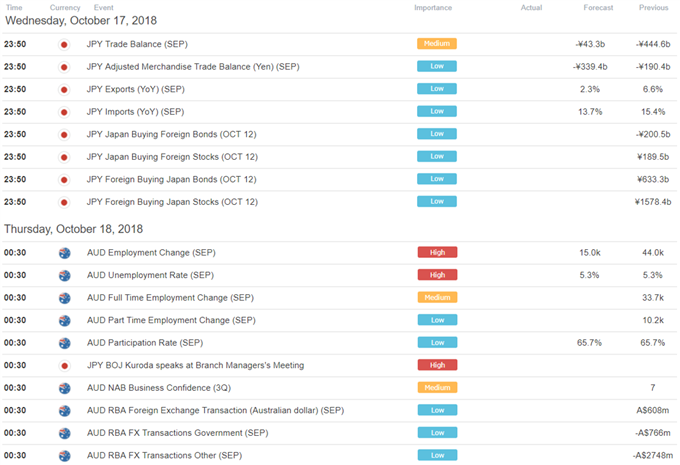Viewport: 680px width, 465px height.
Task: Click the Japan flag by Foreign Buying Japan Stocks
Action: click(64, 203)
